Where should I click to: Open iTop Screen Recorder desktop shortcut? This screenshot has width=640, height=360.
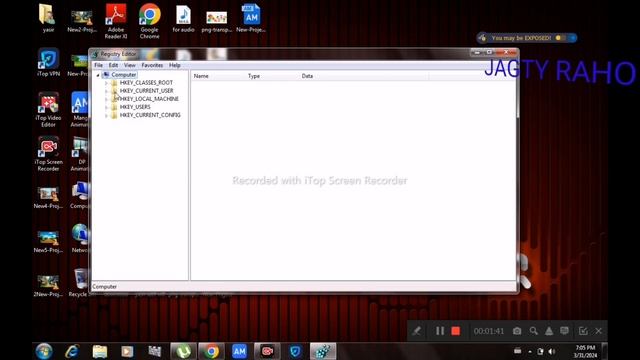coord(48,153)
